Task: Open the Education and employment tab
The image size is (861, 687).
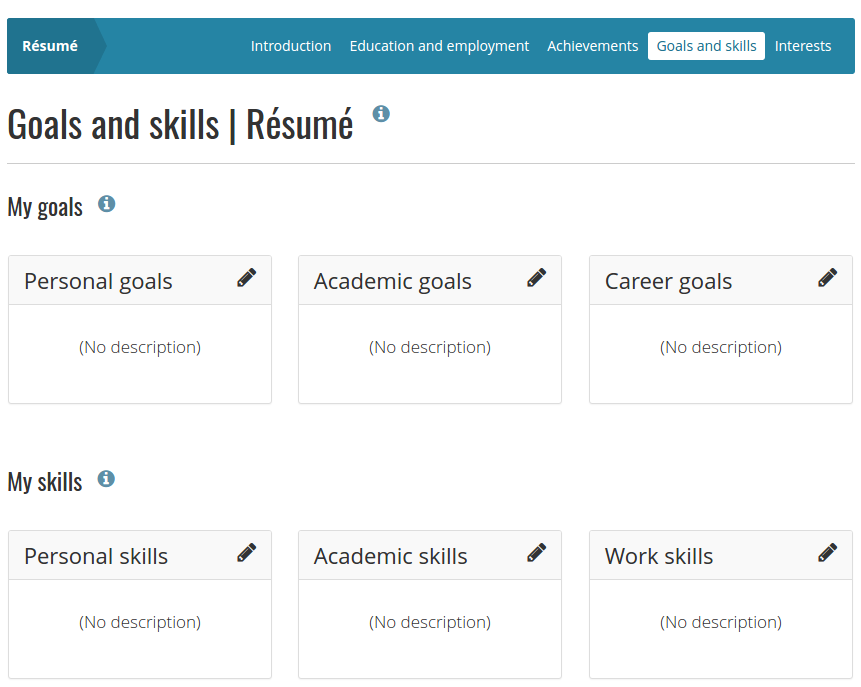Action: coord(439,46)
